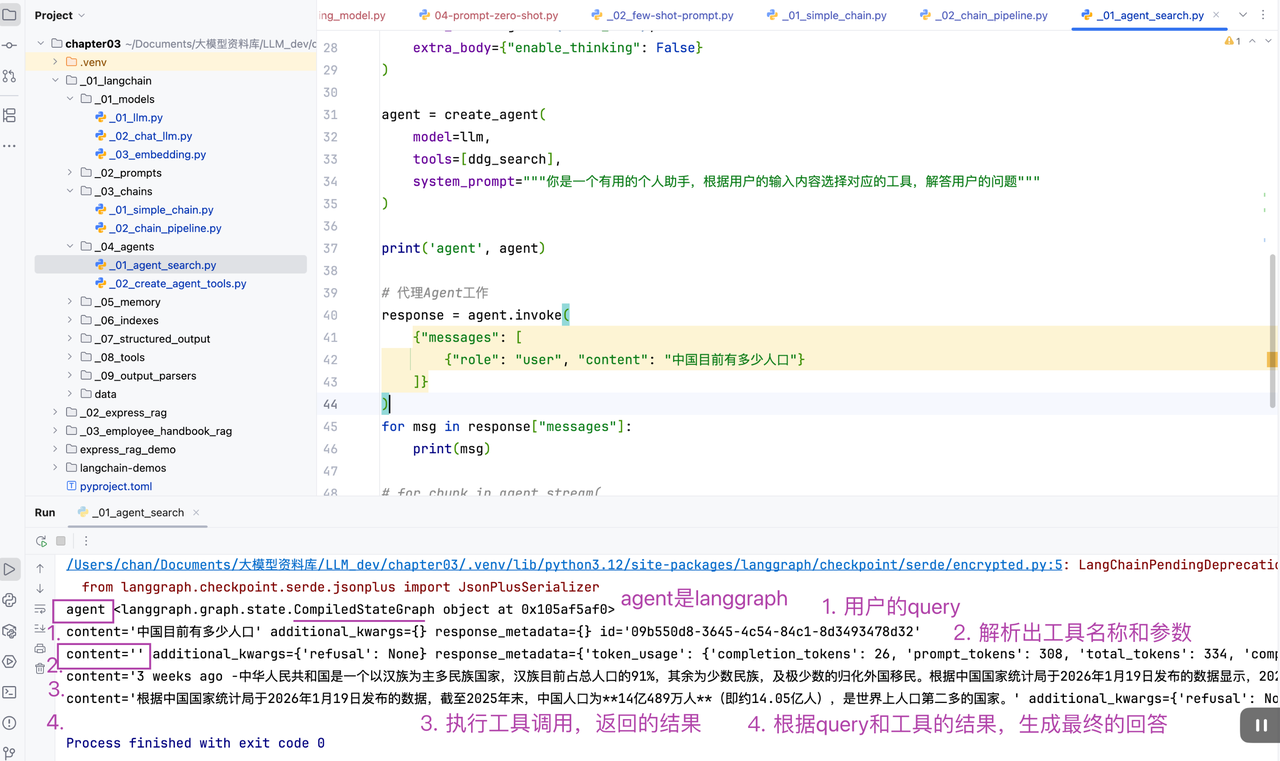This screenshot has height=761, width=1280.
Task: Click the yellow warning stripe marker
Action: click(x=1273, y=360)
